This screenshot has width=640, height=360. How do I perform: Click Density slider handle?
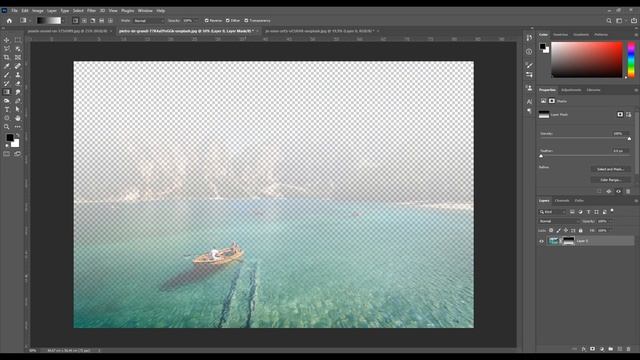coord(629,139)
